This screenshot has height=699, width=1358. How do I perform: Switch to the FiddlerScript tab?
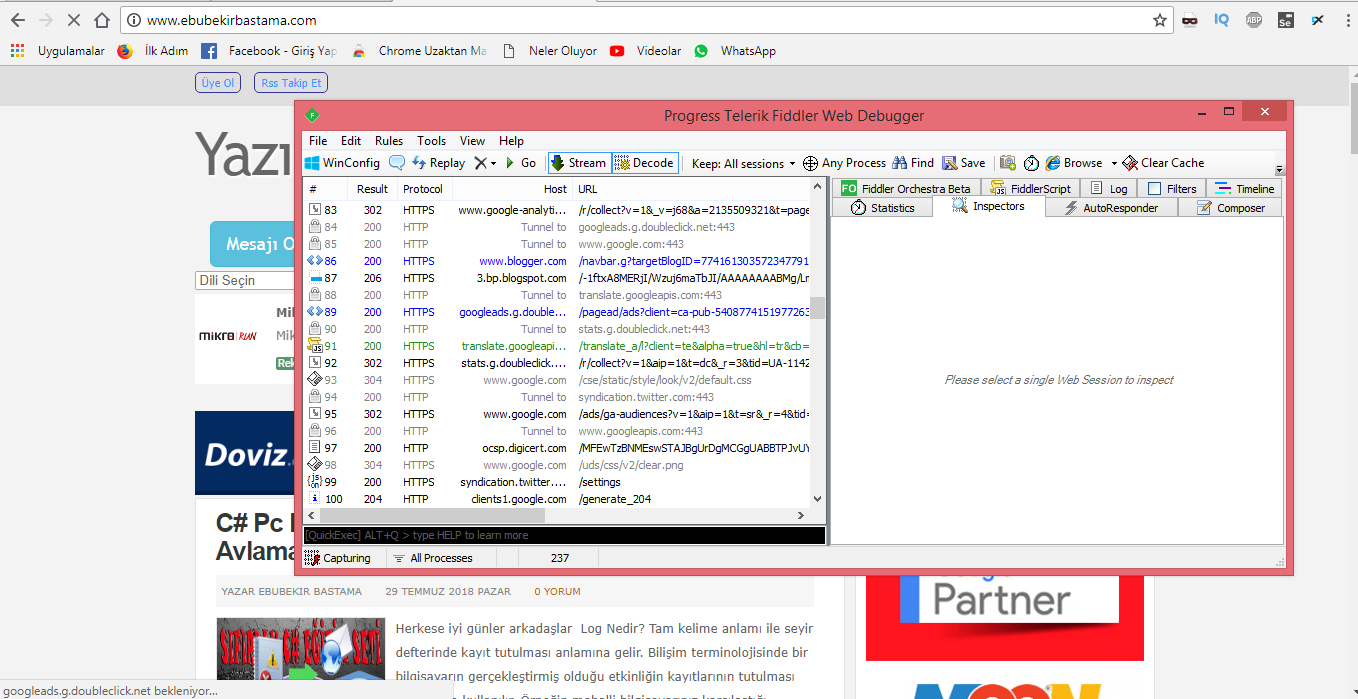(1031, 188)
